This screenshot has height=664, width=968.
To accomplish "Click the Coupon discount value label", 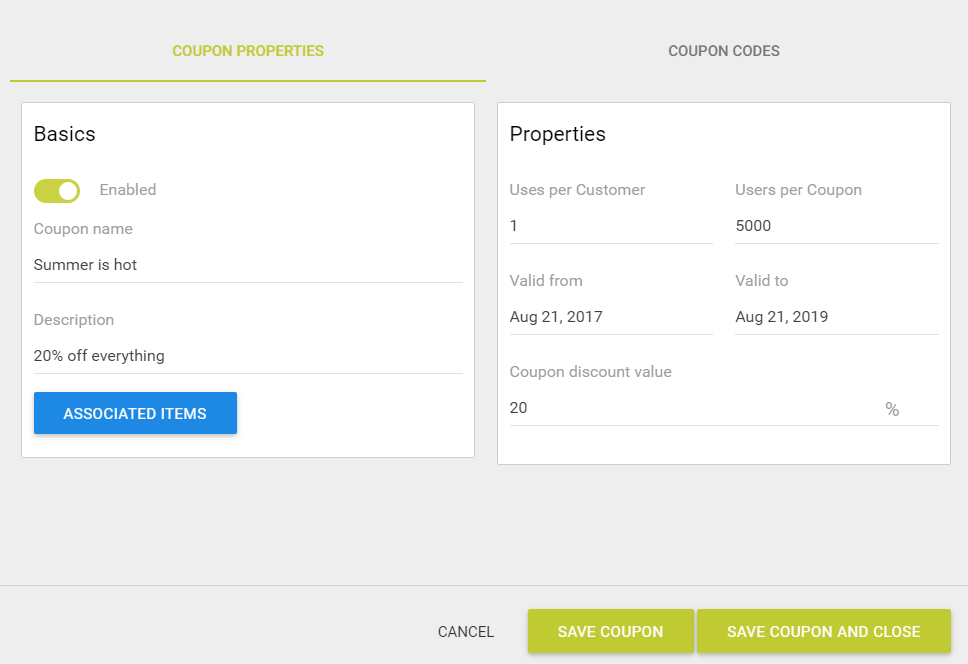I will (x=590, y=371).
